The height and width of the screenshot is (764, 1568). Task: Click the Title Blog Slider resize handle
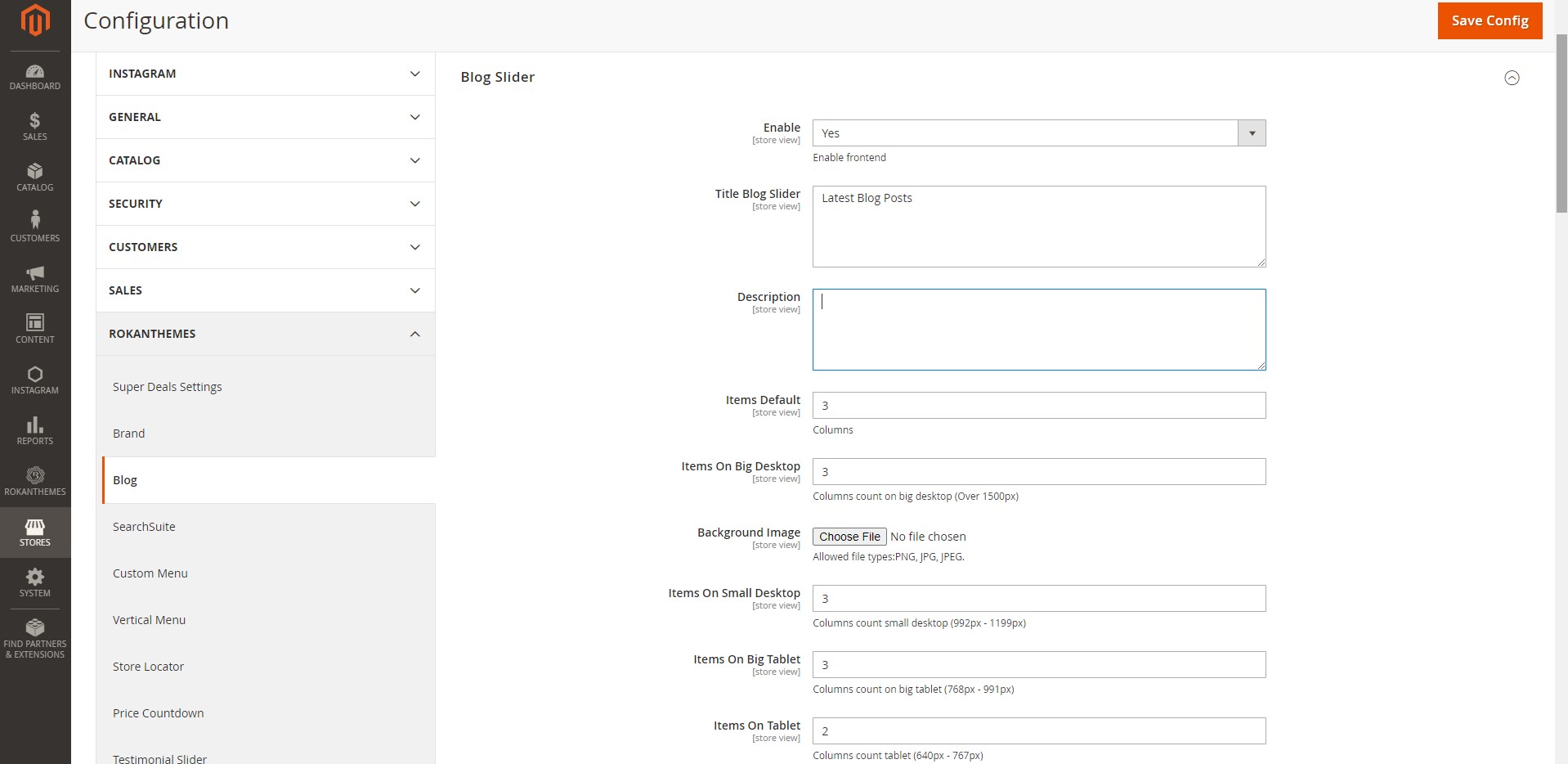[1261, 263]
